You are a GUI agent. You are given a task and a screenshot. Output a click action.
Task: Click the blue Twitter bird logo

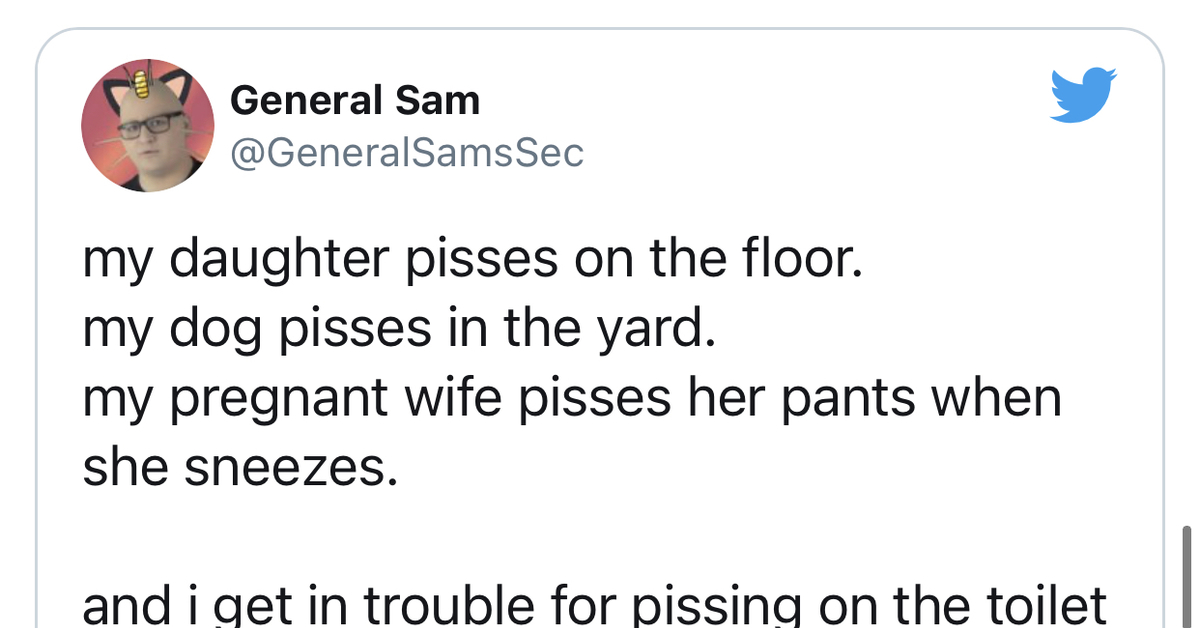[x=1083, y=95]
